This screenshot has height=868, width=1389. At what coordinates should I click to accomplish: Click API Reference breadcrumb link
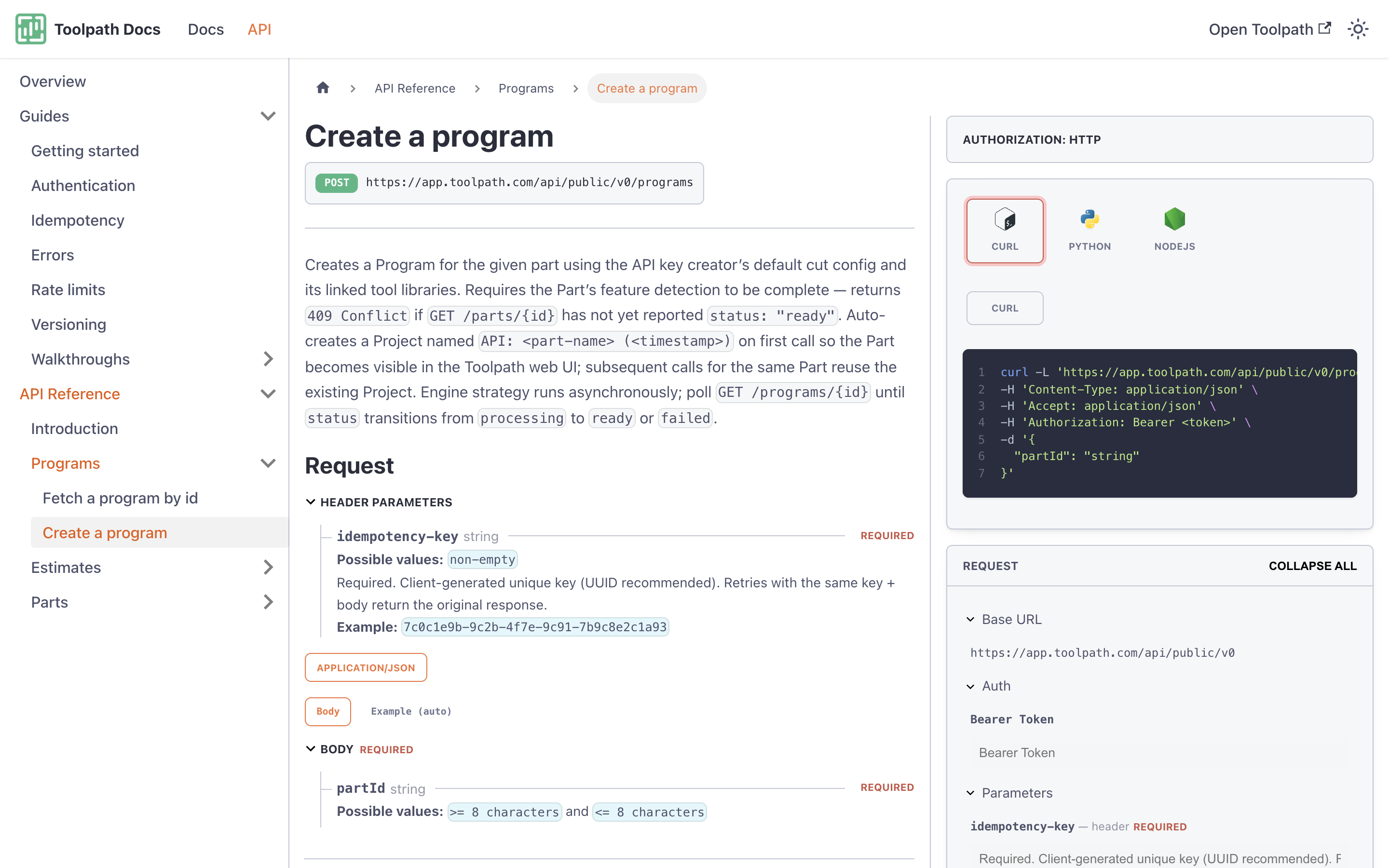tap(414, 88)
